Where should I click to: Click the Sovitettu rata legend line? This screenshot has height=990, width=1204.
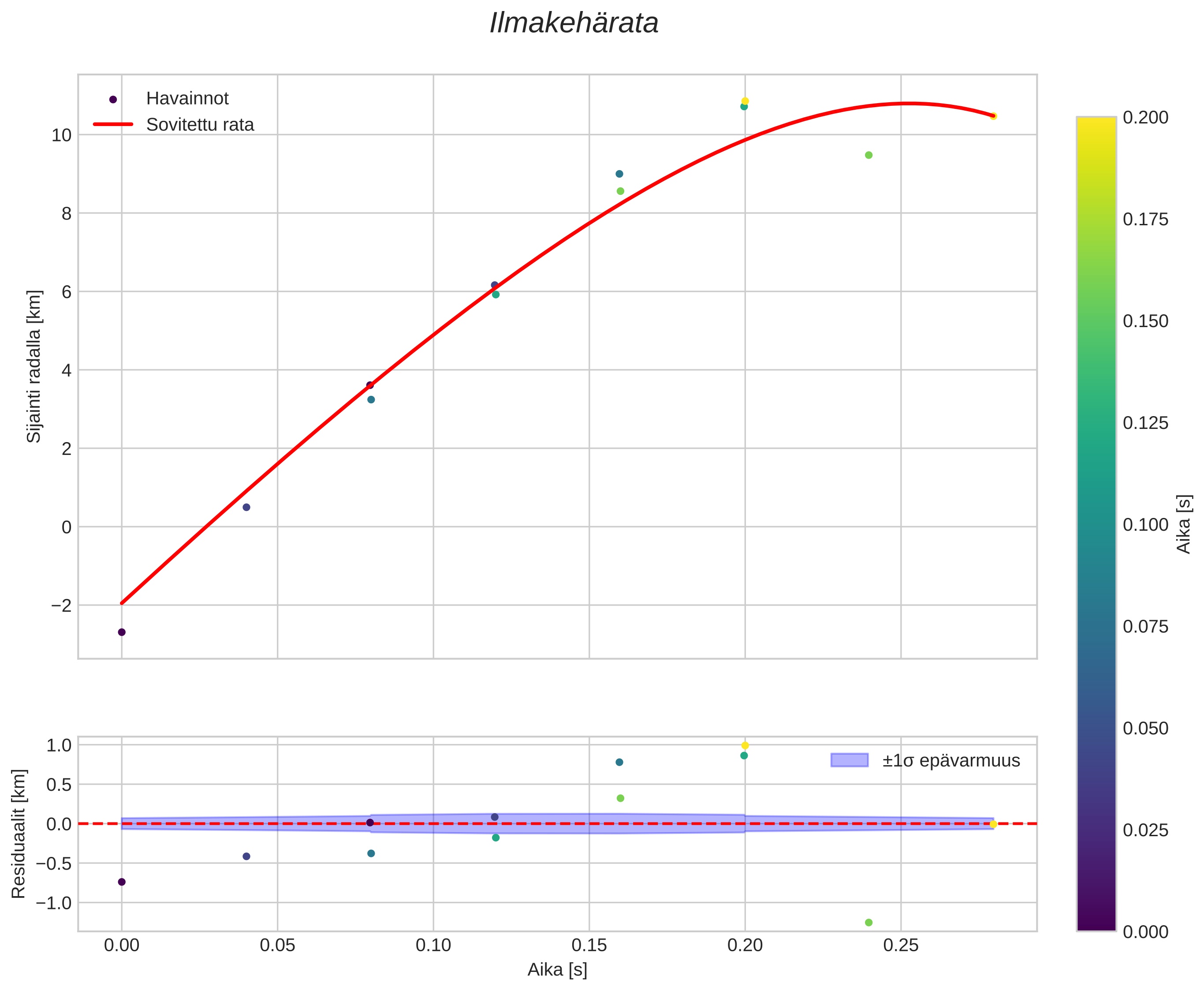[113, 124]
